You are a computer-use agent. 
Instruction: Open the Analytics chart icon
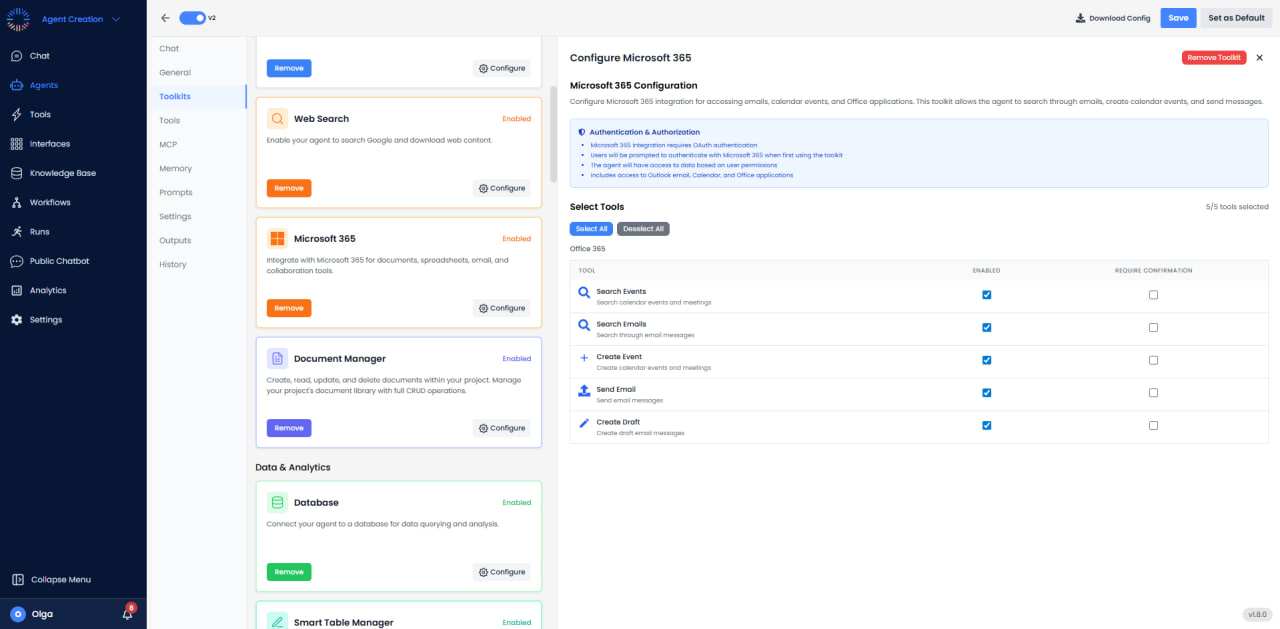(17, 290)
